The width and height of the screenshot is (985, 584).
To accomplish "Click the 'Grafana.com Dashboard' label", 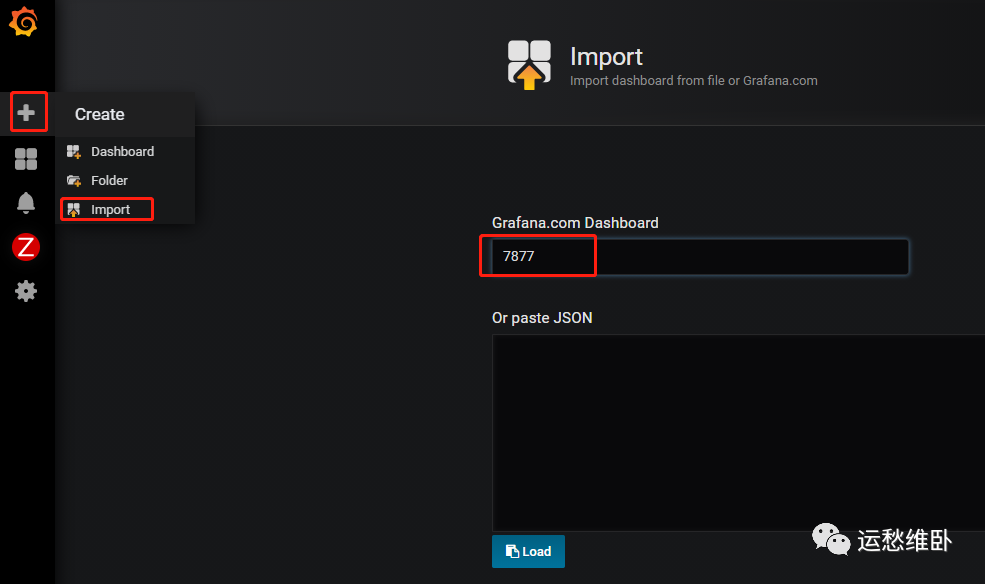I will click(575, 223).
